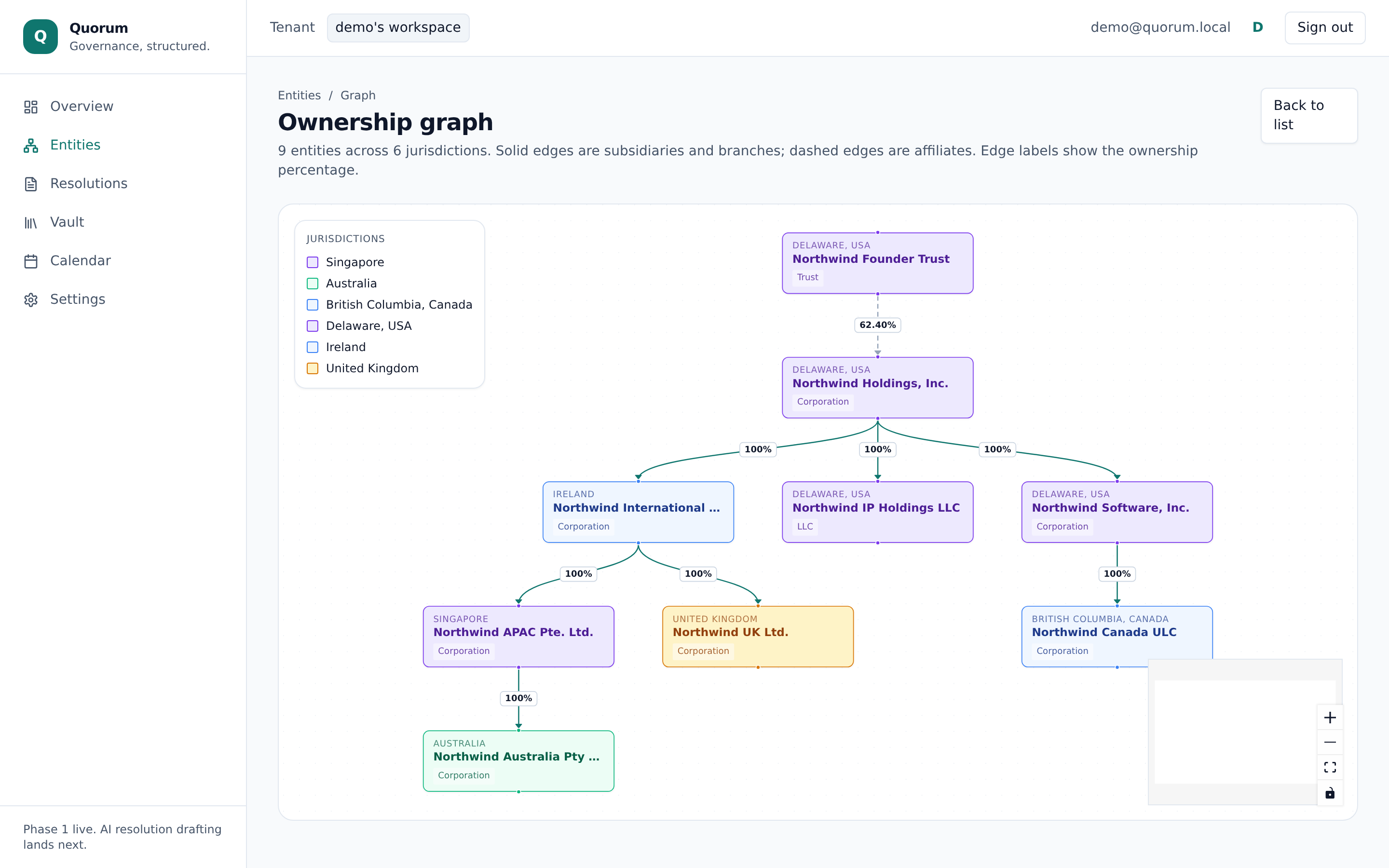Toggle the graph interactivity lock icon

tap(1329, 793)
